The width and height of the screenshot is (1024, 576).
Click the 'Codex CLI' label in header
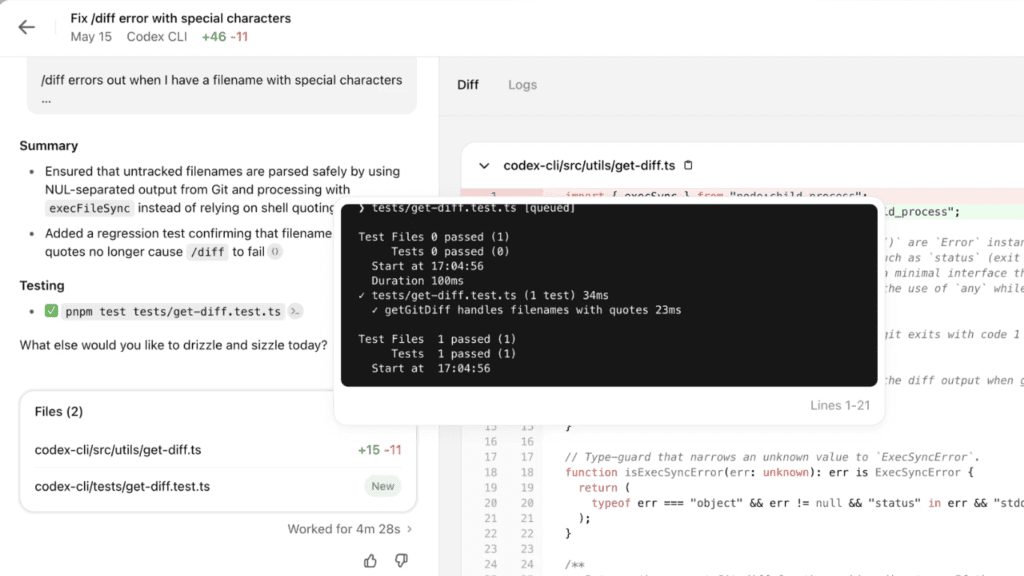(x=157, y=37)
